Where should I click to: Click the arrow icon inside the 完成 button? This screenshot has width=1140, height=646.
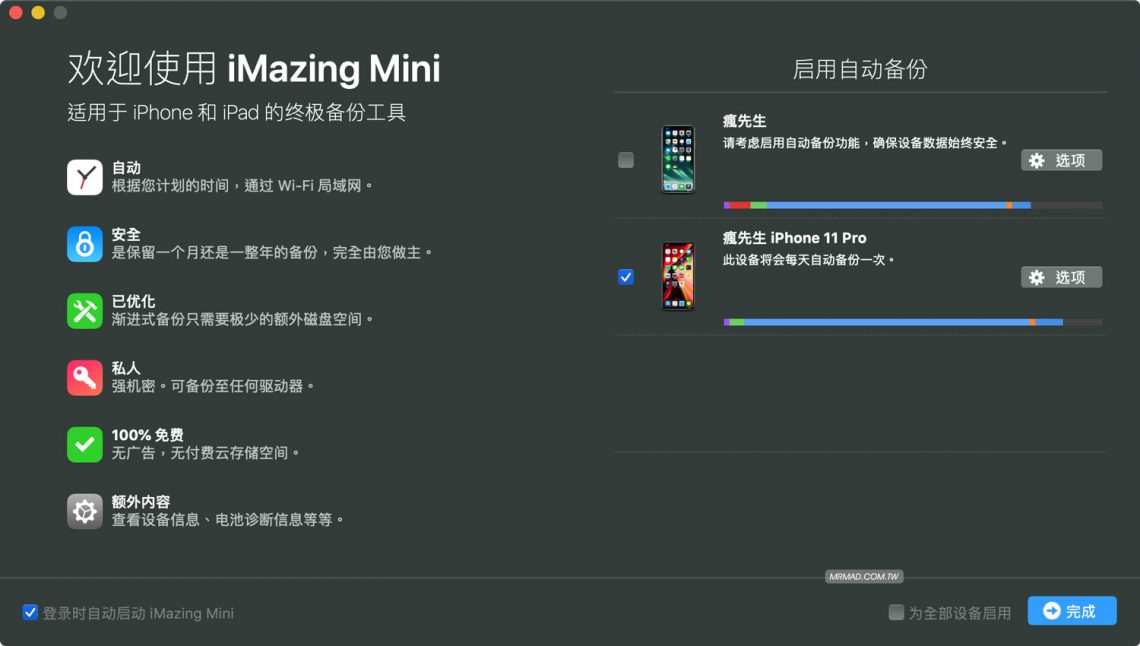point(1053,611)
